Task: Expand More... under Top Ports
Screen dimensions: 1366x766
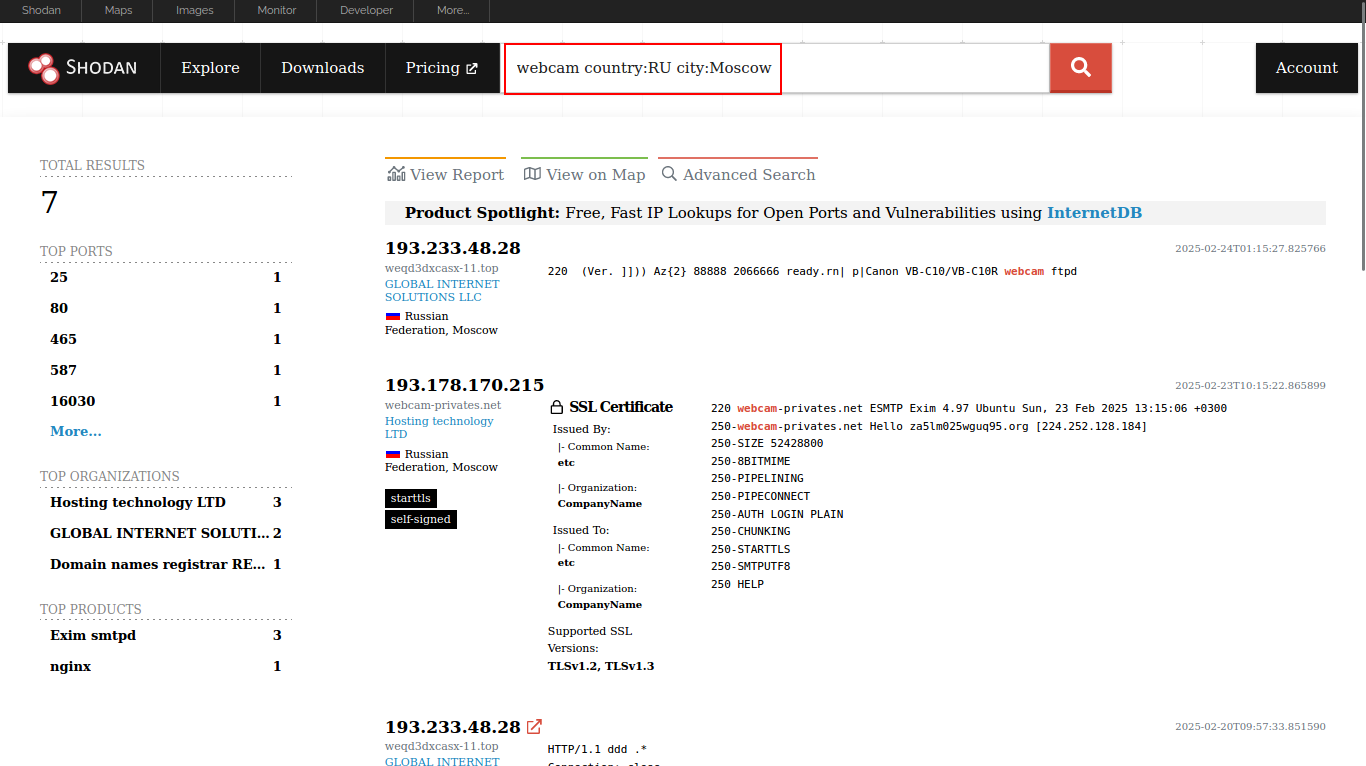Action: [x=76, y=431]
